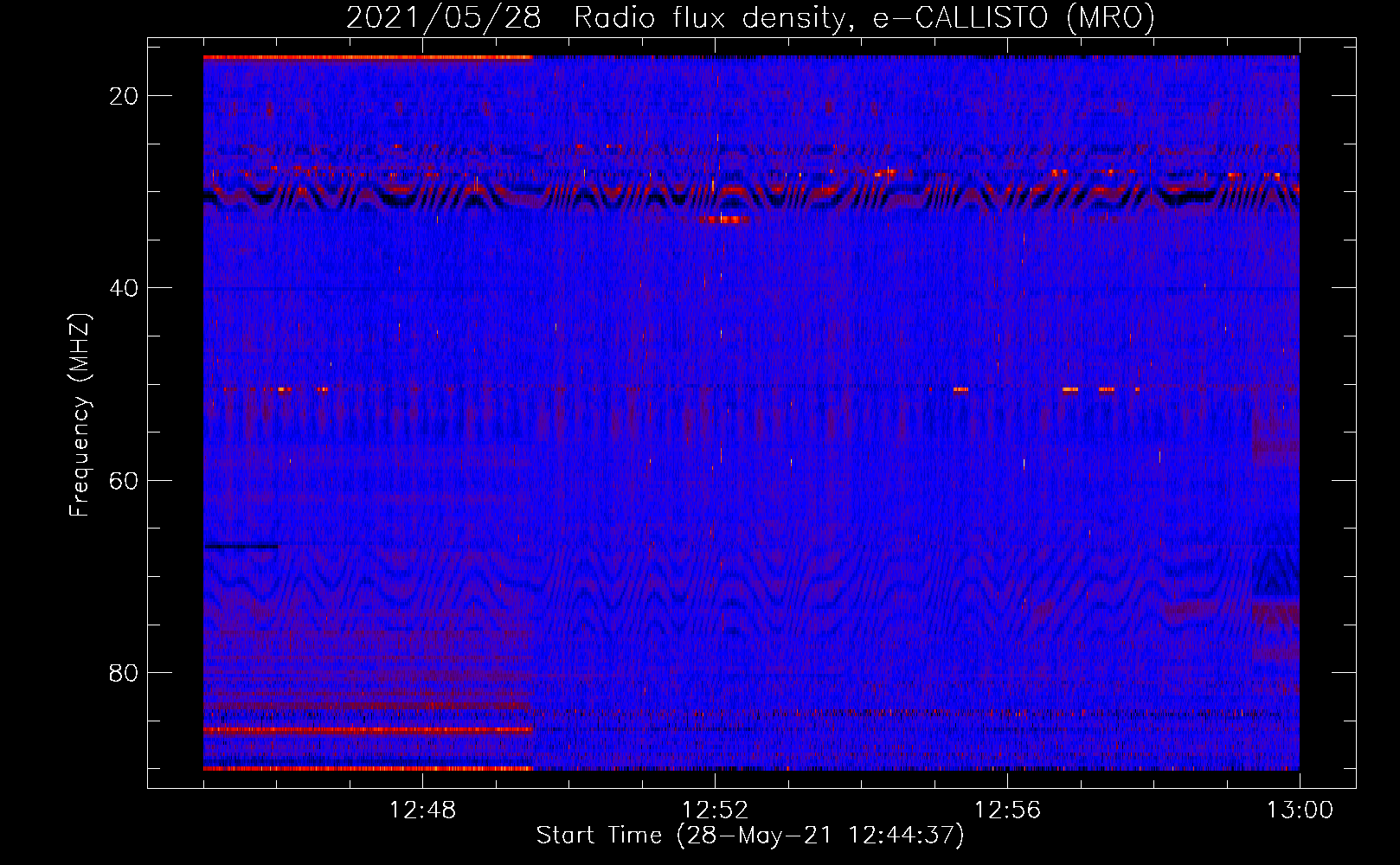This screenshot has width=1400, height=865.
Task: Click the 60 MHz frequency tick label
Action: point(124,480)
